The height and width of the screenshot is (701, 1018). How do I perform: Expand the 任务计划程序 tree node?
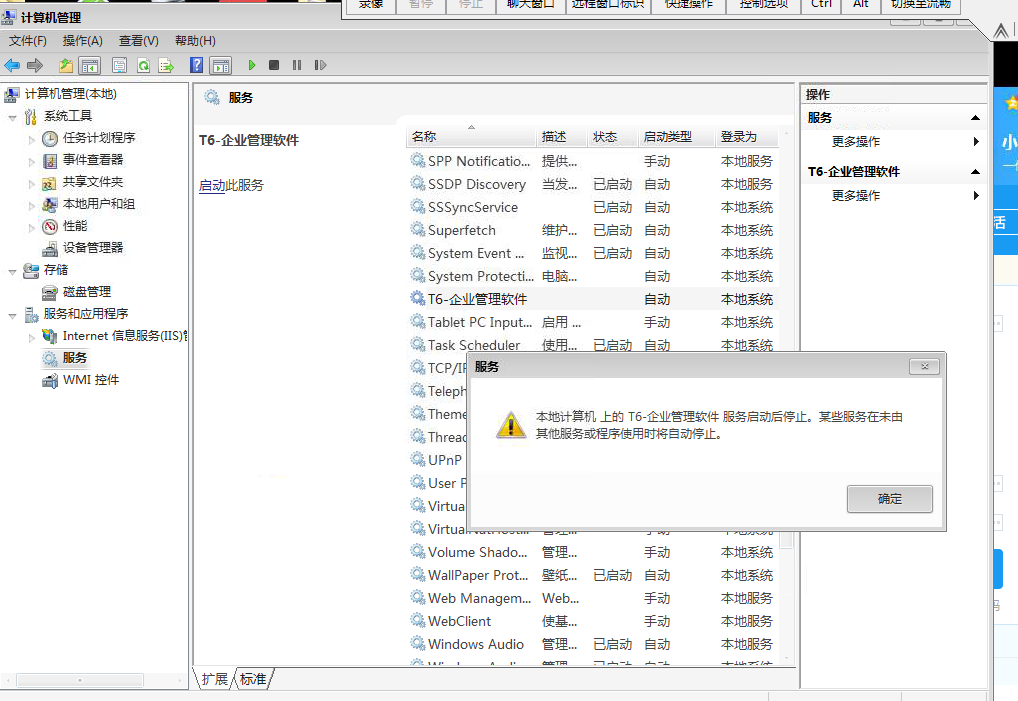31,140
